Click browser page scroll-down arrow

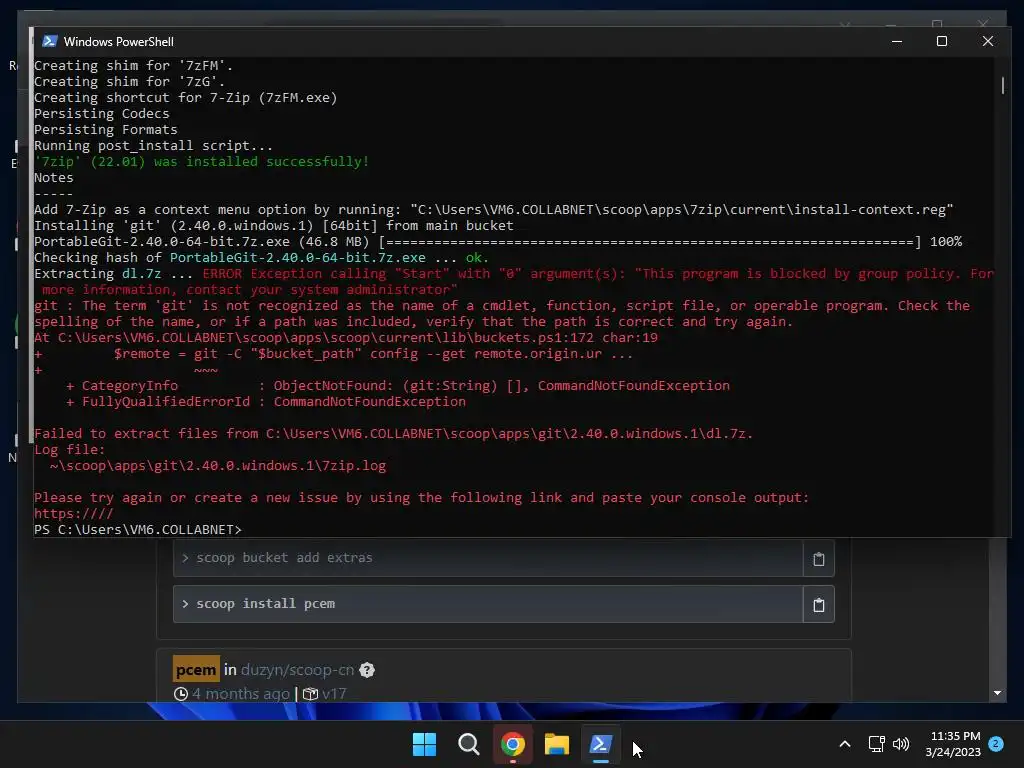pos(997,693)
